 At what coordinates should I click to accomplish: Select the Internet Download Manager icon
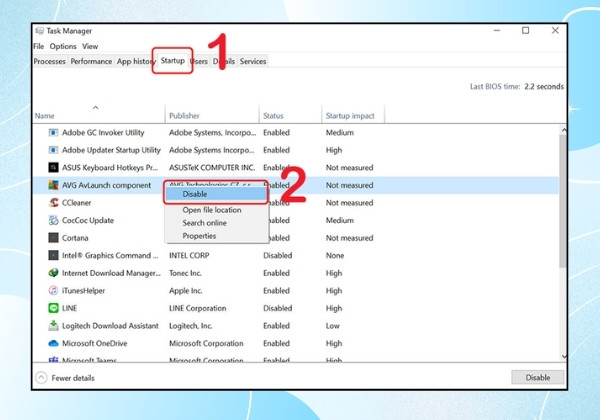point(53,273)
